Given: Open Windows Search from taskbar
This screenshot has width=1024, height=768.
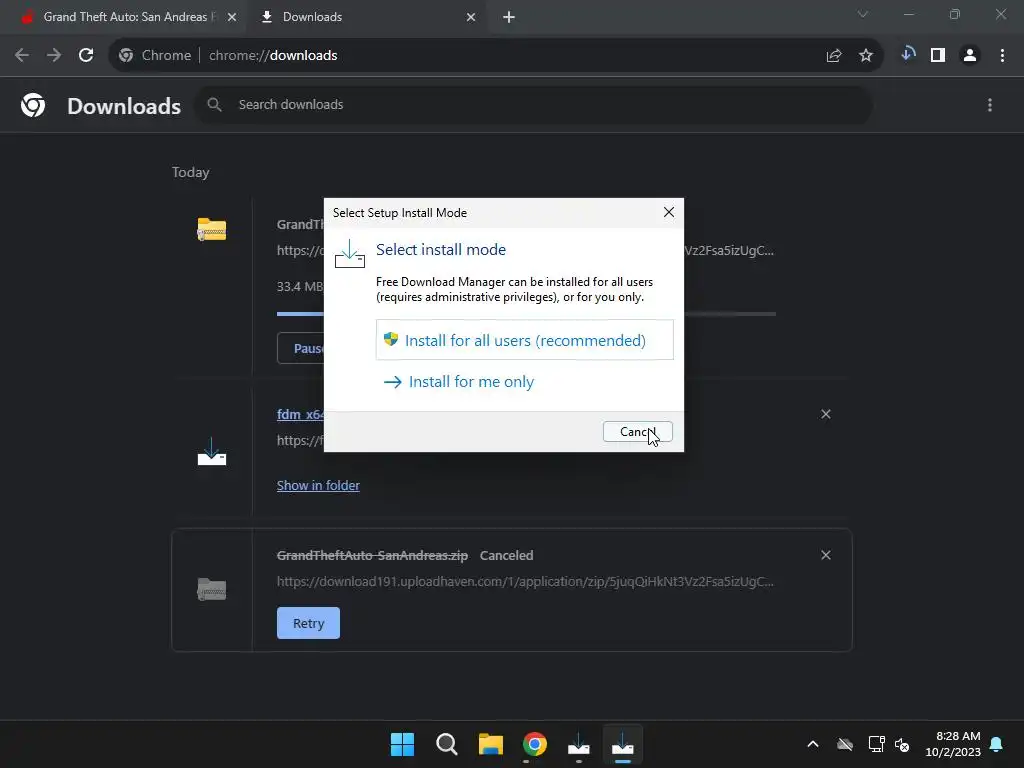Looking at the screenshot, I should tap(447, 744).
